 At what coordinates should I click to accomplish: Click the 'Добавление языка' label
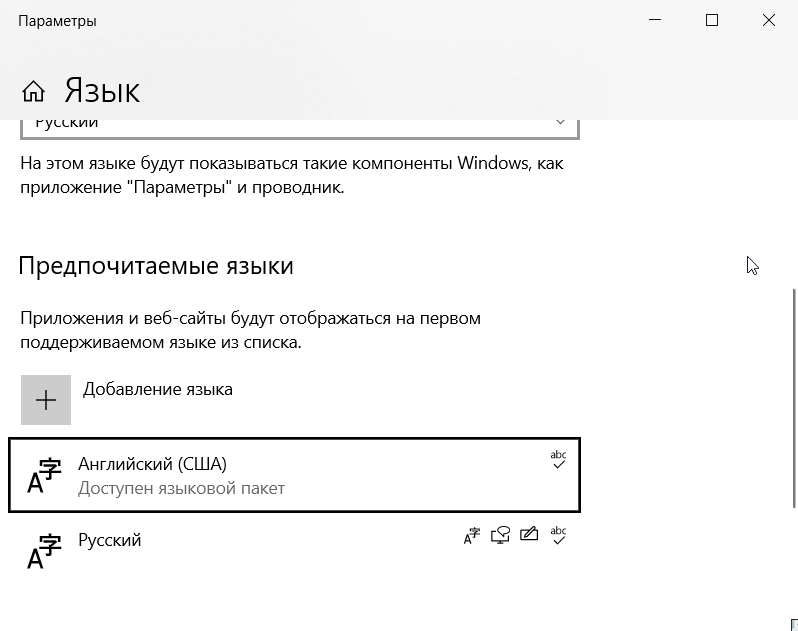pos(158,389)
